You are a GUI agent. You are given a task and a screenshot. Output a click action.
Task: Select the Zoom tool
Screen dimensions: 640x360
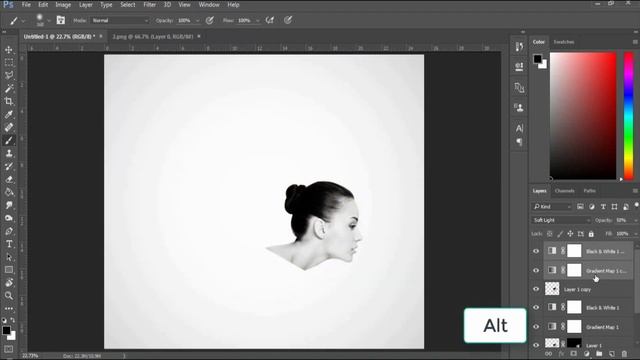9,296
